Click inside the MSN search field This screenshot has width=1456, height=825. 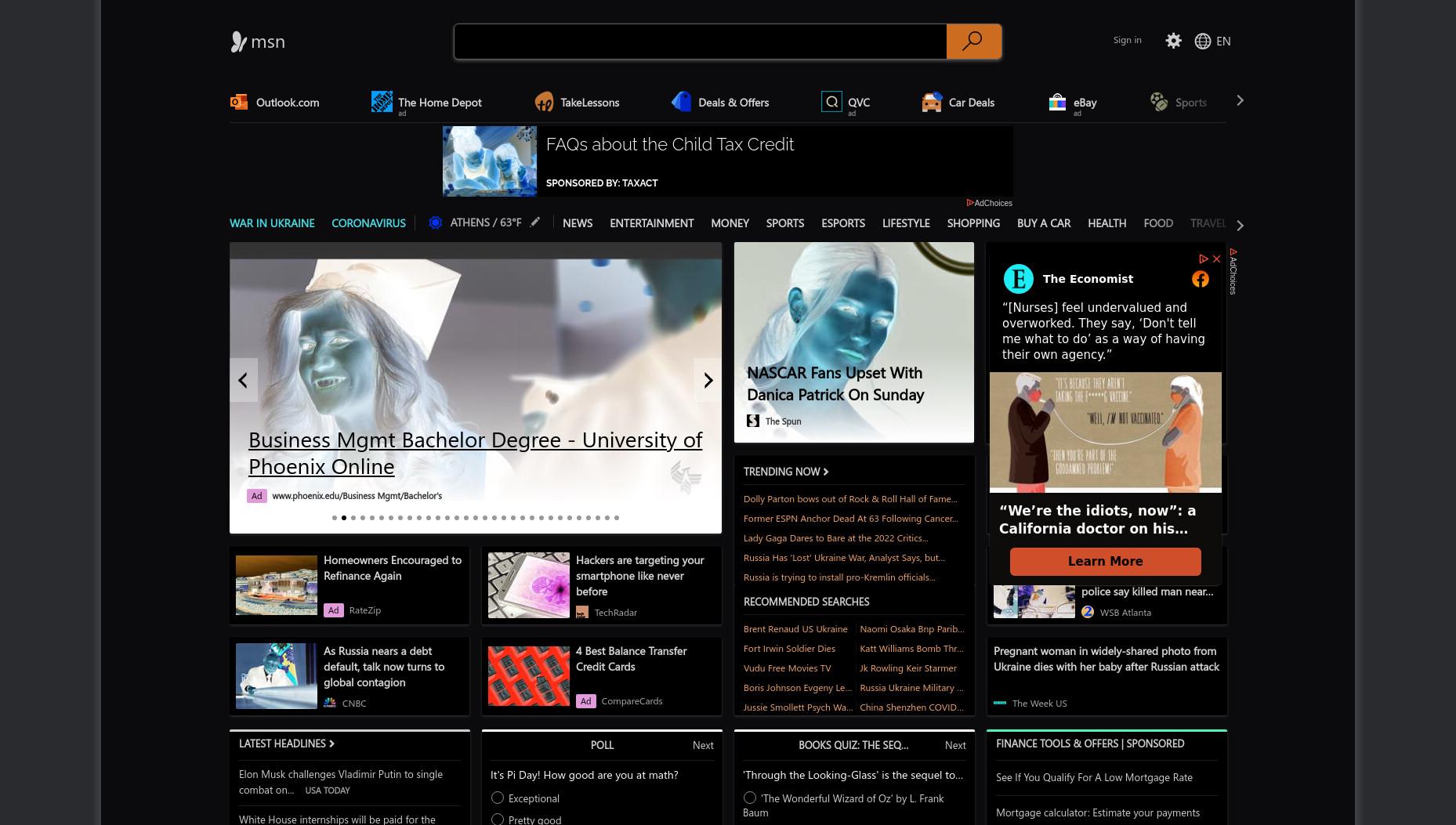point(701,42)
